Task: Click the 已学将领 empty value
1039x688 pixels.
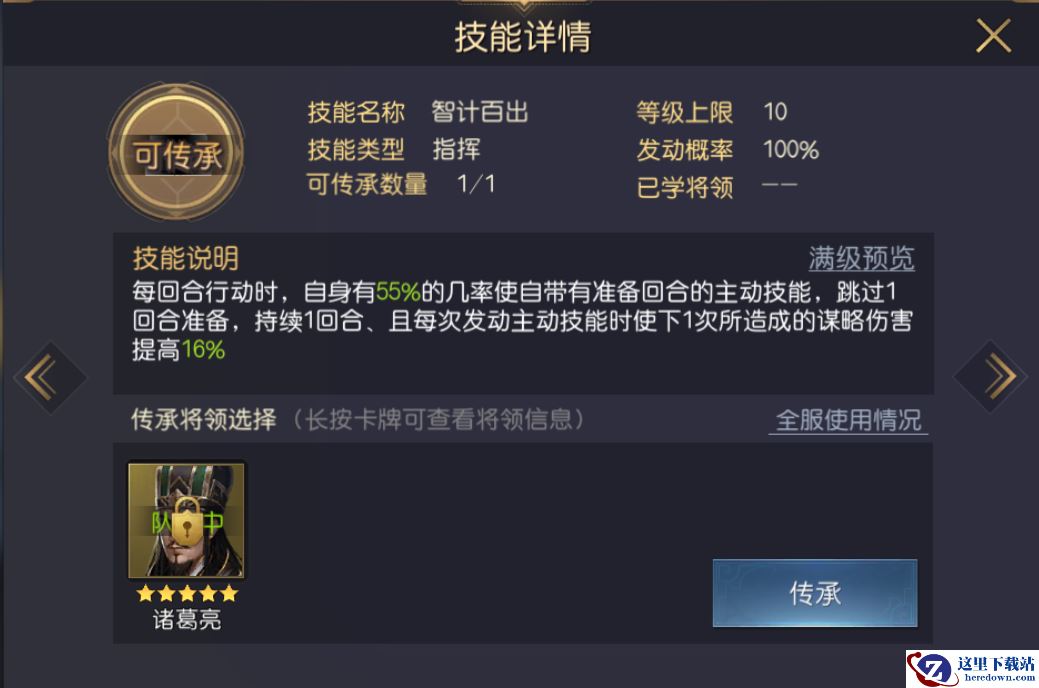Action: 779,185
